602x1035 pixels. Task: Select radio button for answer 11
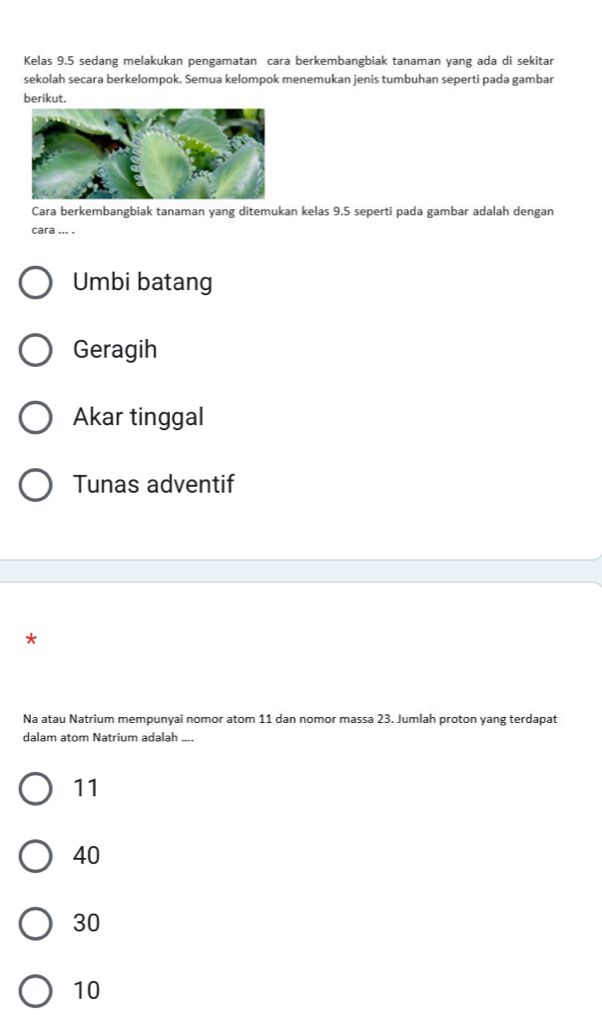pos(36,789)
